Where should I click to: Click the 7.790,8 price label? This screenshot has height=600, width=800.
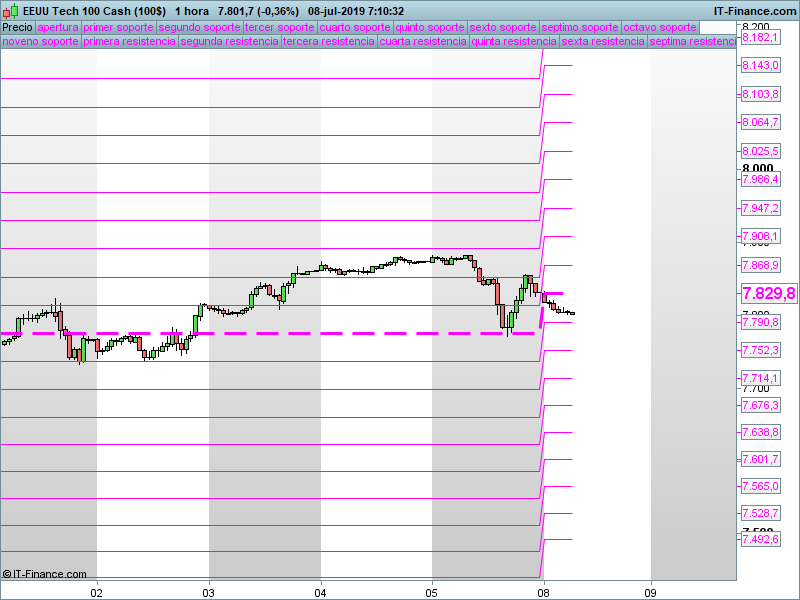click(x=760, y=322)
